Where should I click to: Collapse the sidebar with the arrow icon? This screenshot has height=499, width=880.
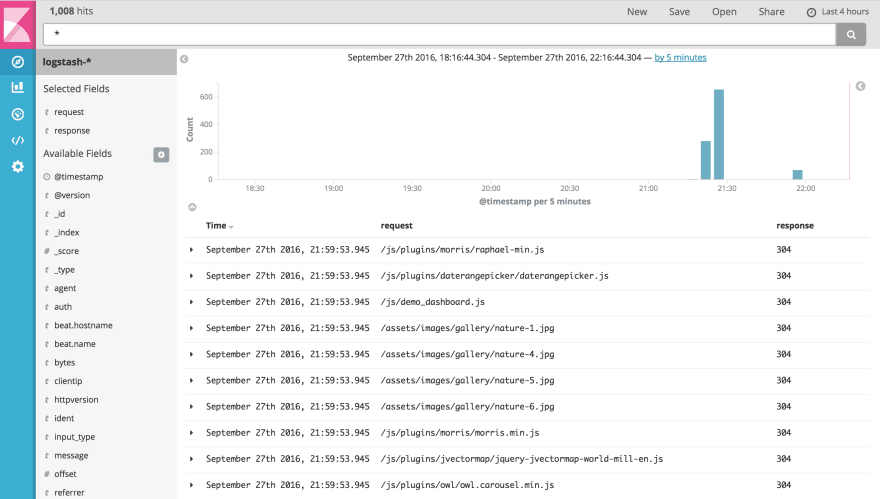pyautogui.click(x=184, y=59)
